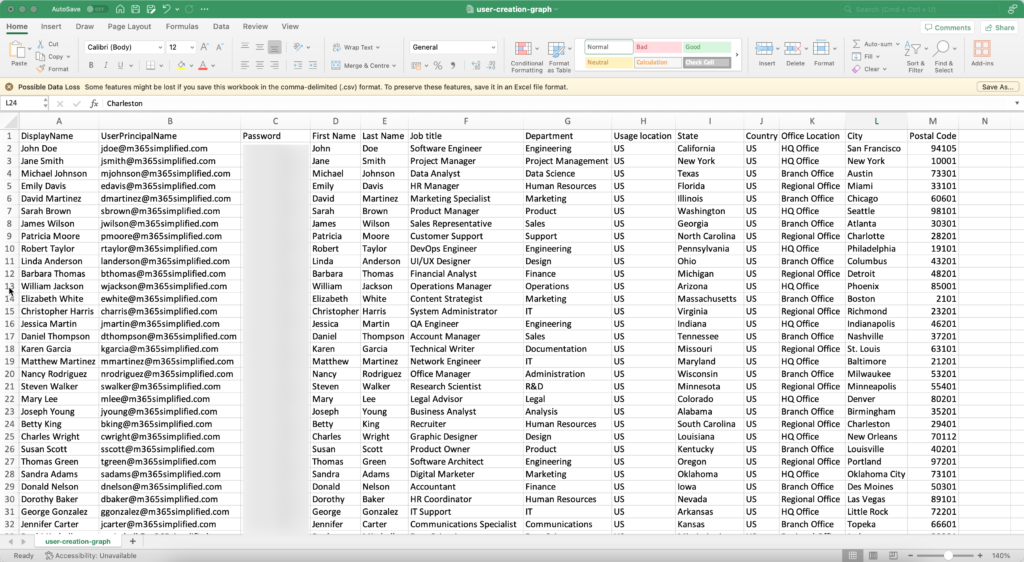Image resolution: width=1024 pixels, height=562 pixels.
Task: Open the General number format dropdown
Action: (493, 47)
